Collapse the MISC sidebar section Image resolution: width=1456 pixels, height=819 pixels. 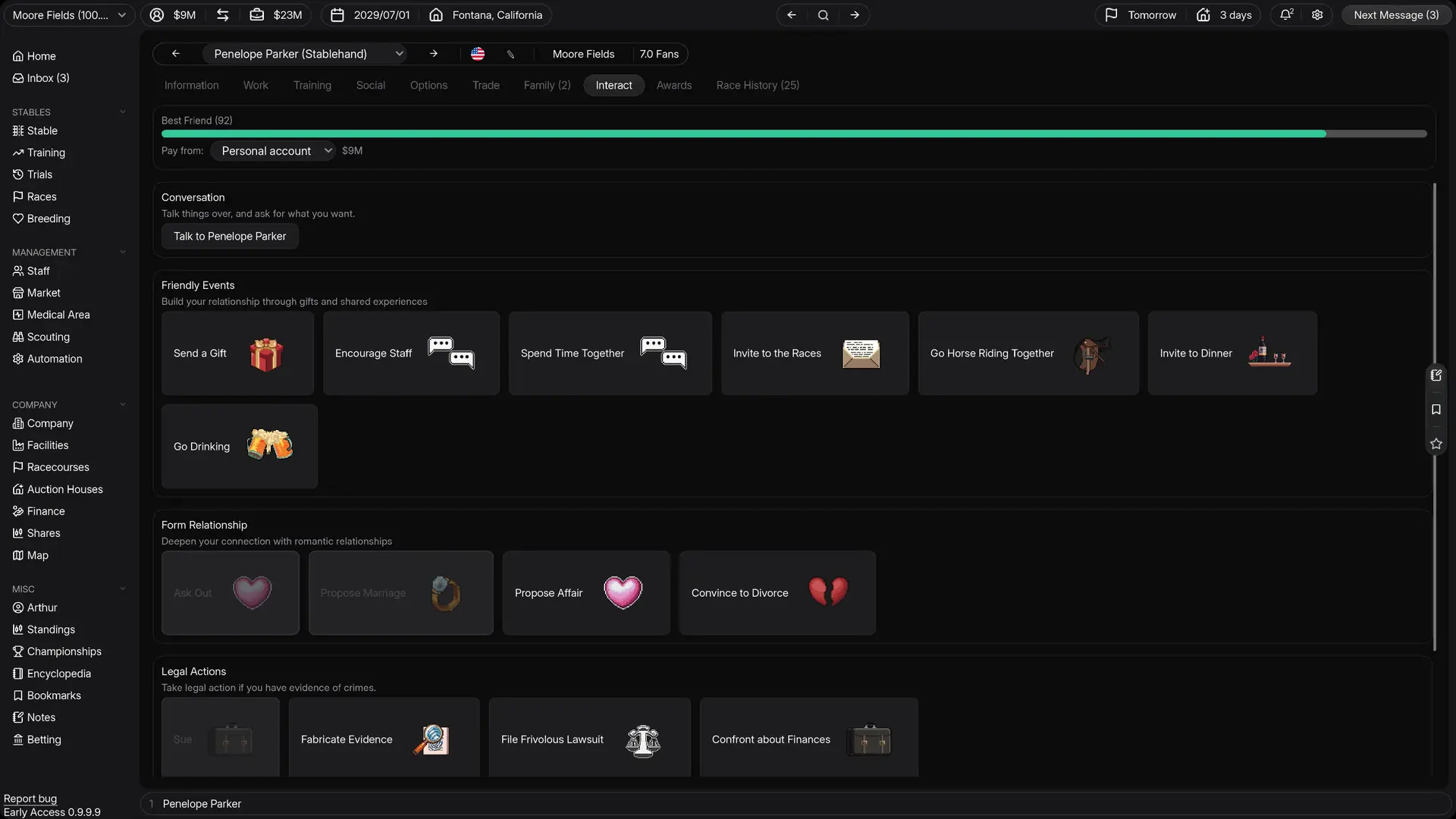pyautogui.click(x=123, y=589)
